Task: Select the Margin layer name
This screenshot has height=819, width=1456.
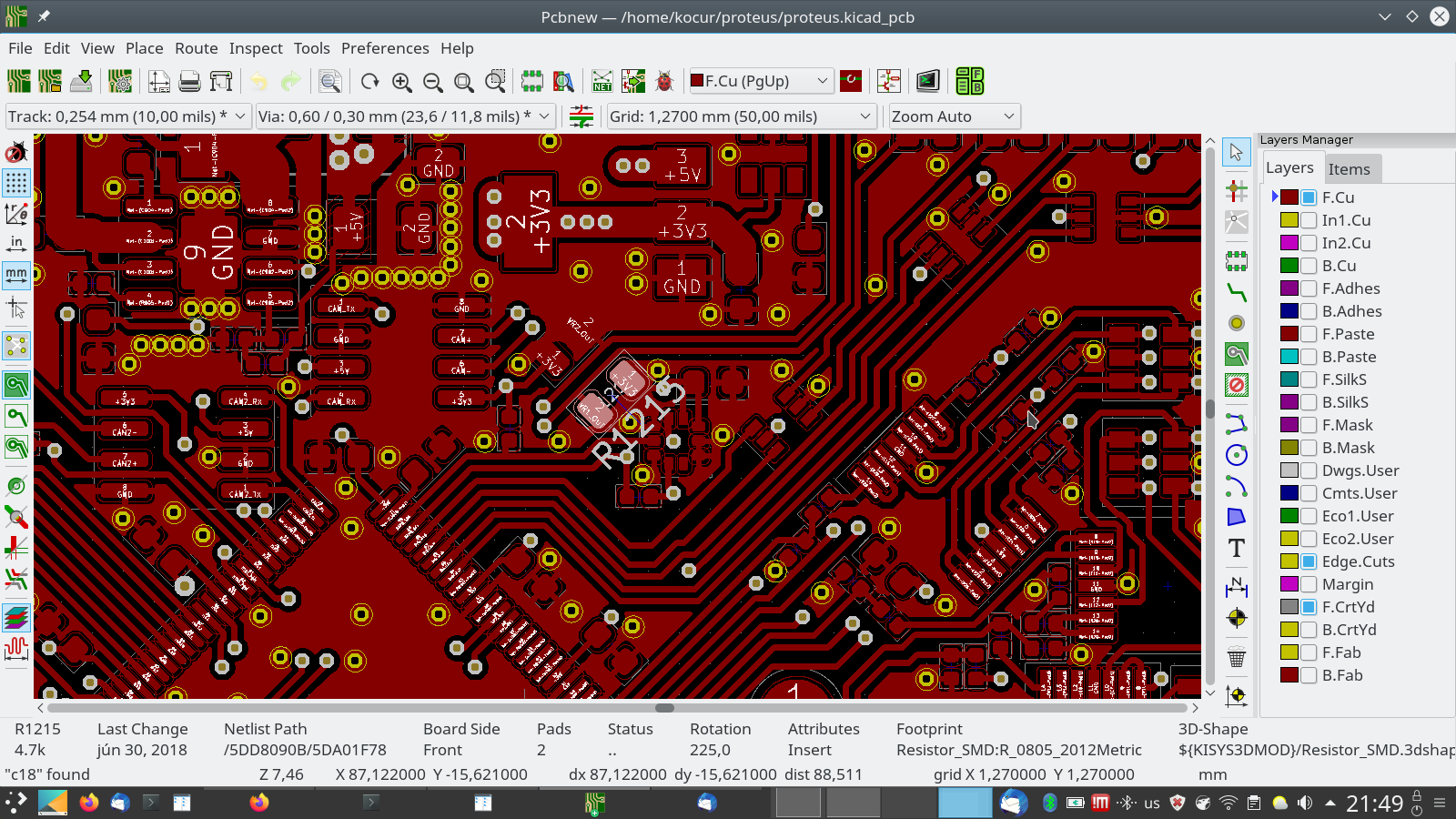Action: point(1348,584)
